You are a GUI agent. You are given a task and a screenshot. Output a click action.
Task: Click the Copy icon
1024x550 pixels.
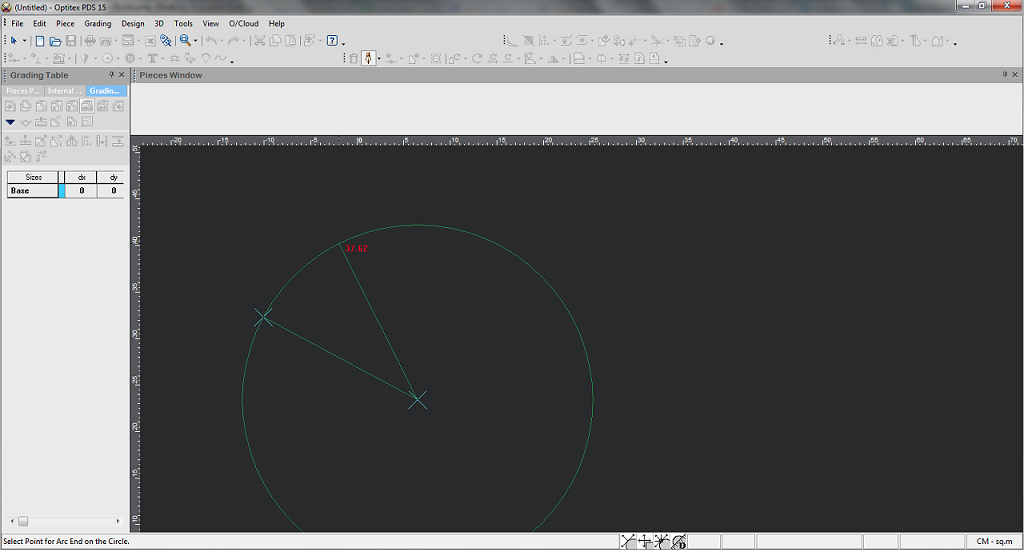[275, 40]
